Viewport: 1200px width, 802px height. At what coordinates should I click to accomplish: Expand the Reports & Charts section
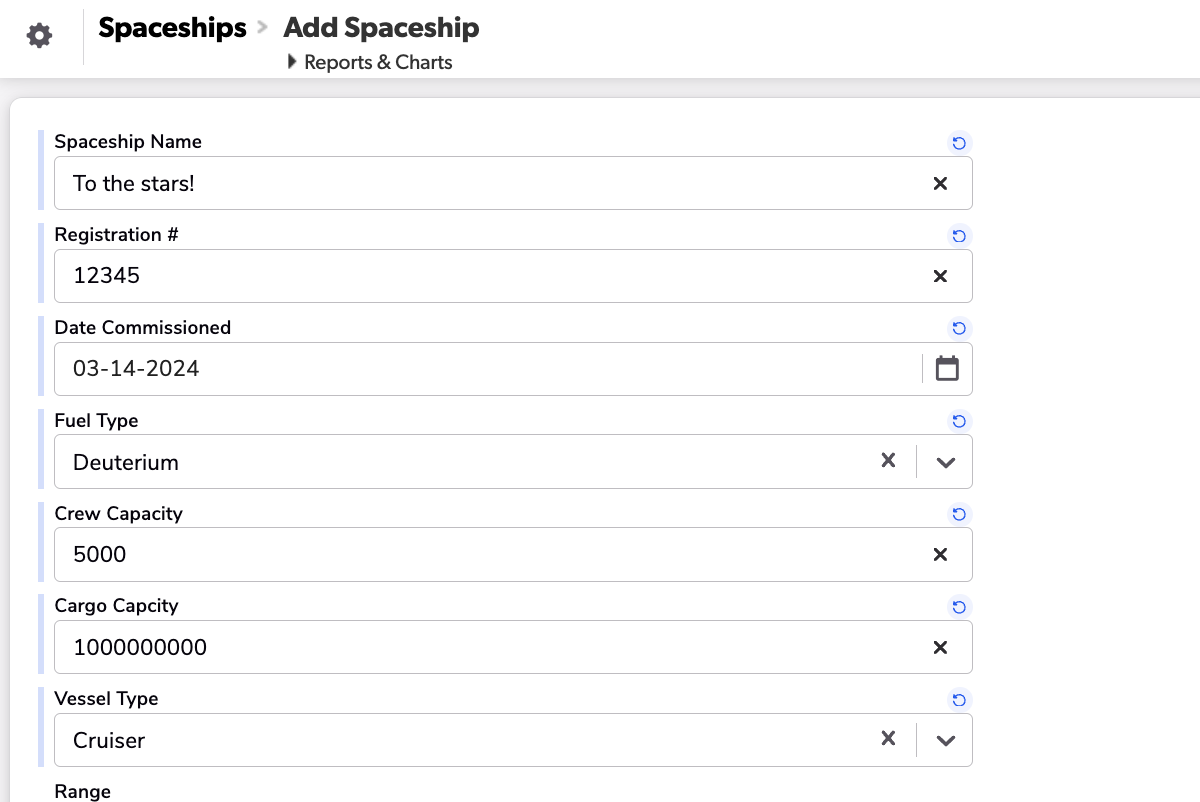coord(291,62)
